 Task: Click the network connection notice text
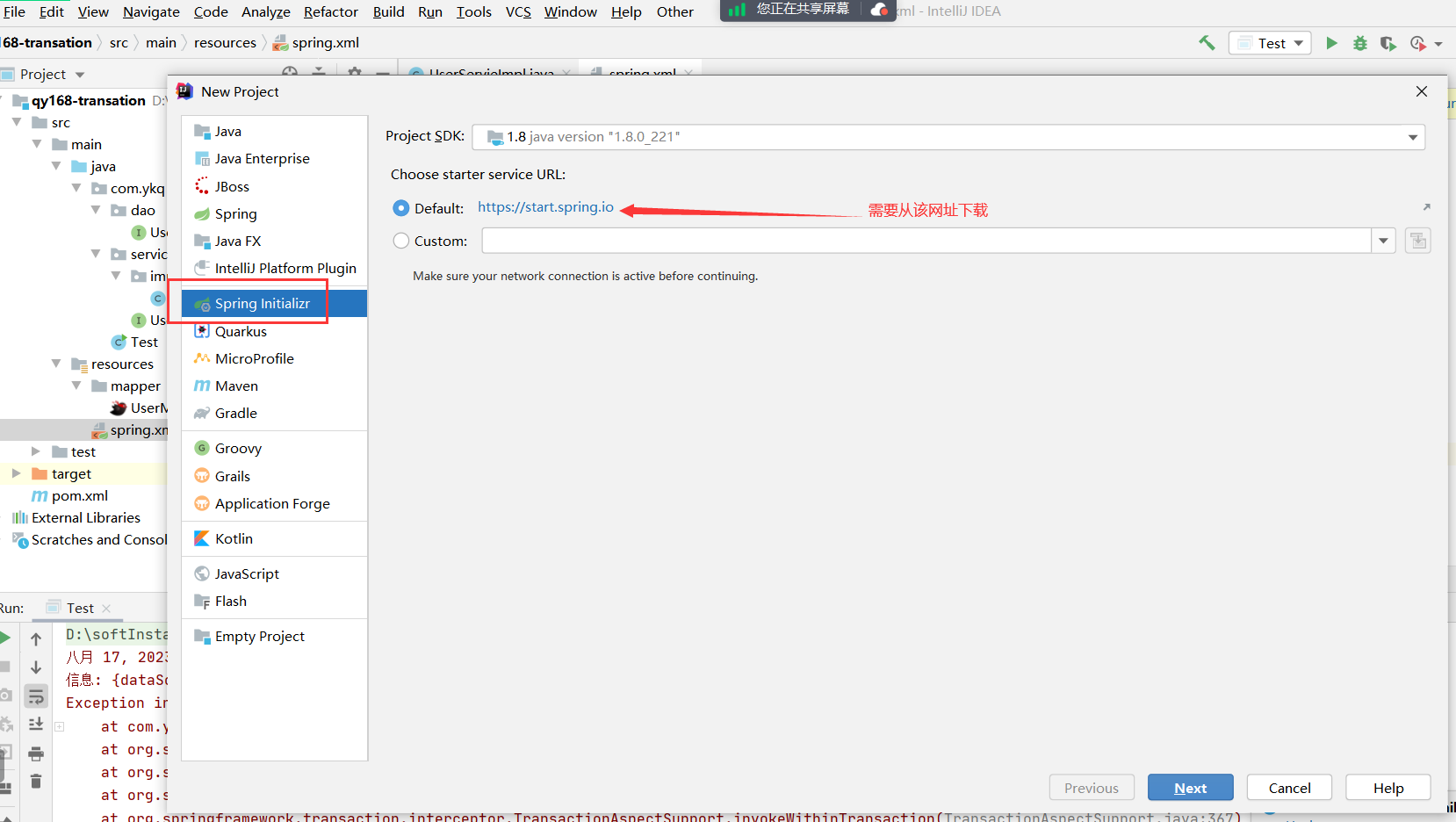pyautogui.click(x=585, y=276)
